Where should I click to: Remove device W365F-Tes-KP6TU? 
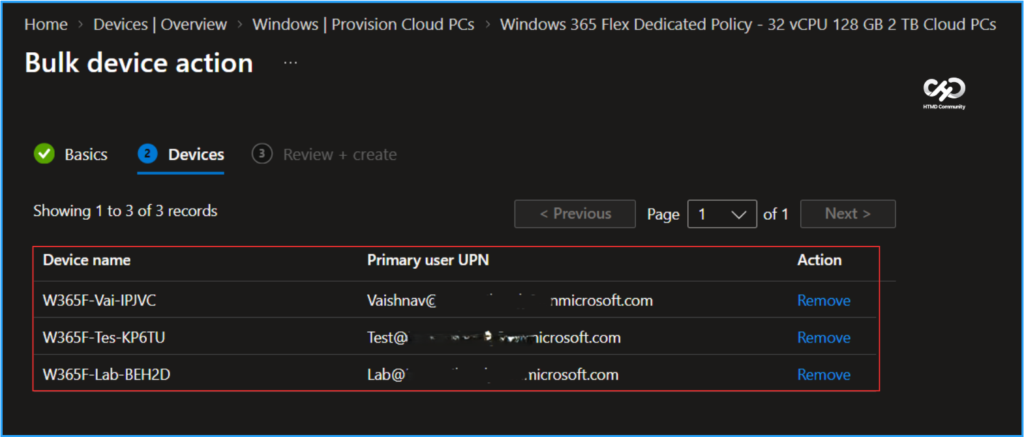(824, 338)
